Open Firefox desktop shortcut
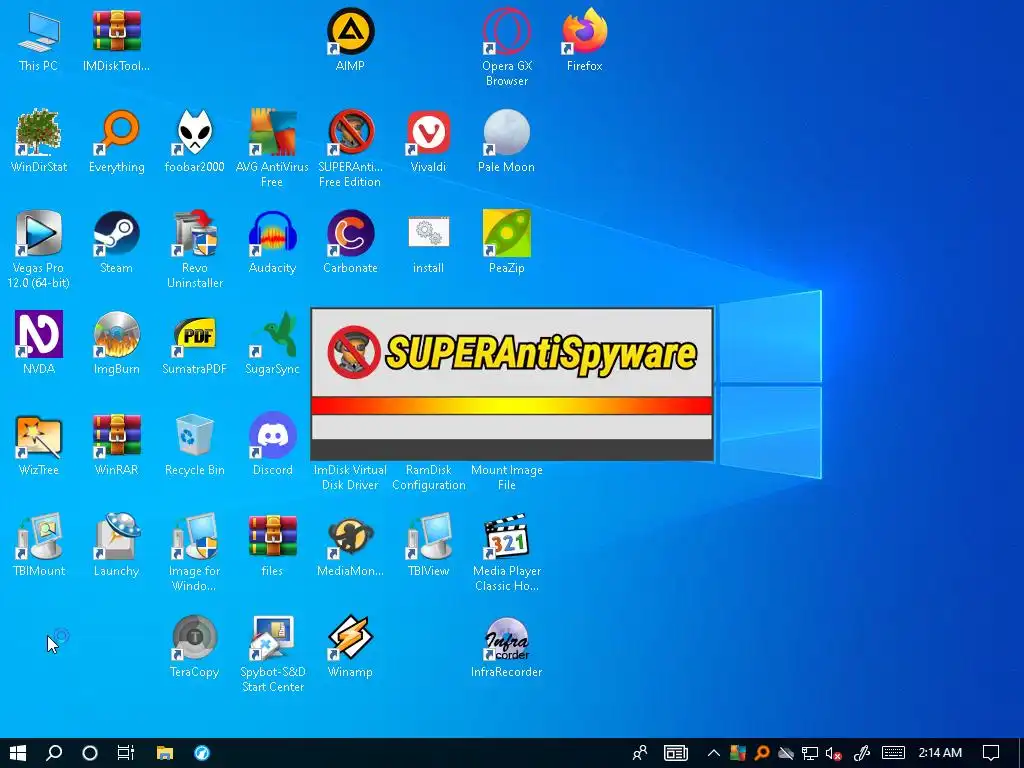Viewport: 1024px width, 768px height. pyautogui.click(x=584, y=40)
